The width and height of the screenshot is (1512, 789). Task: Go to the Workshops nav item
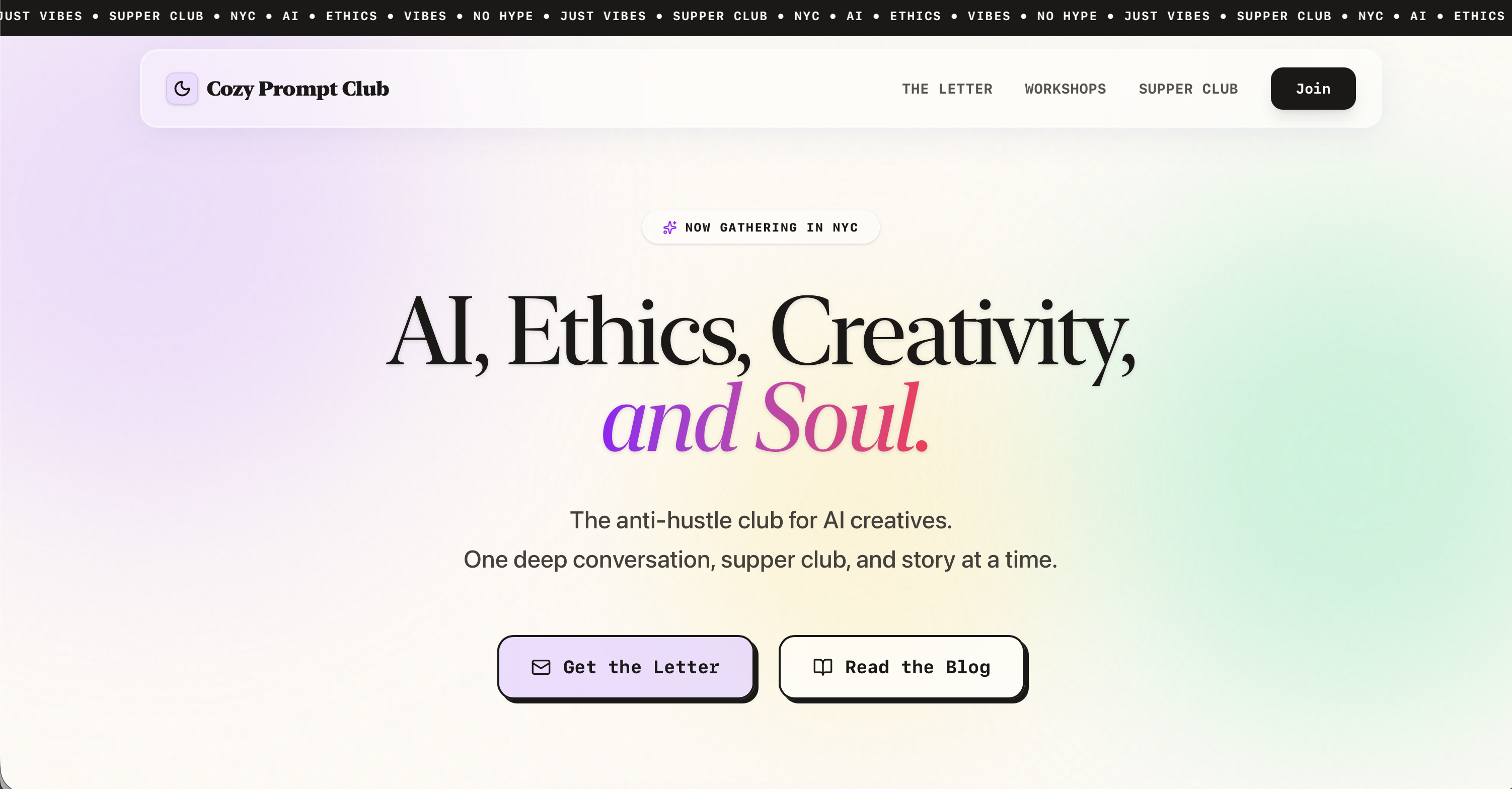[x=1065, y=89]
